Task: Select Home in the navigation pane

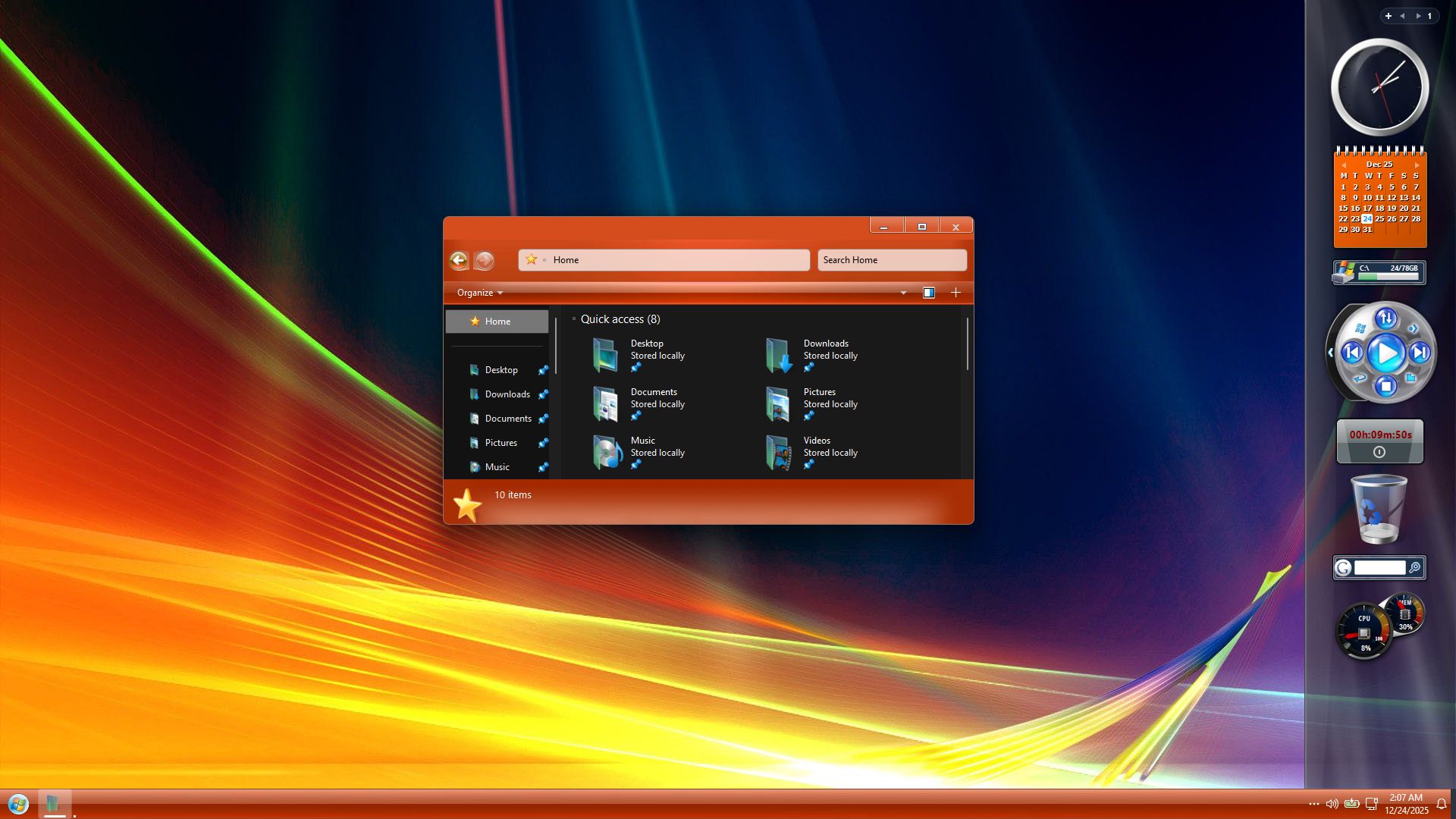Action: coord(497,322)
